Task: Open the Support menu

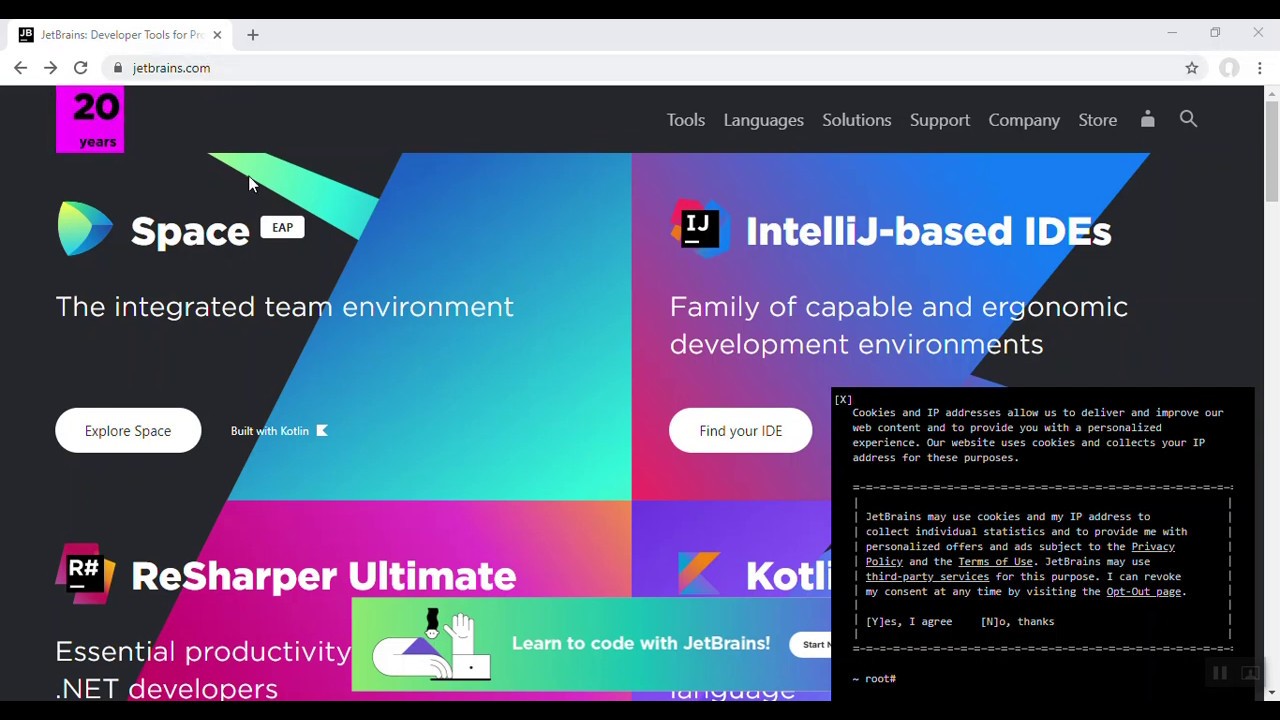Action: click(x=940, y=120)
